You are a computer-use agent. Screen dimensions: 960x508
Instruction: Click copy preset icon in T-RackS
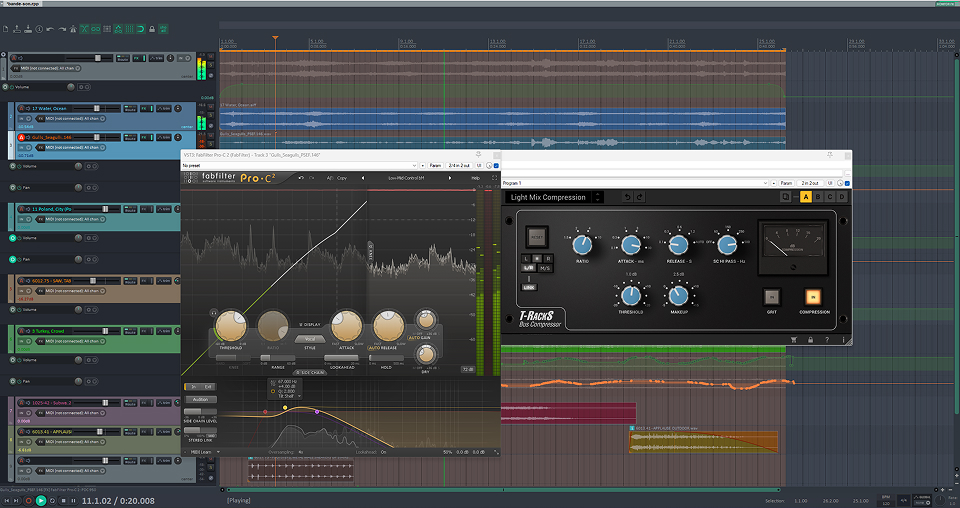(786, 197)
